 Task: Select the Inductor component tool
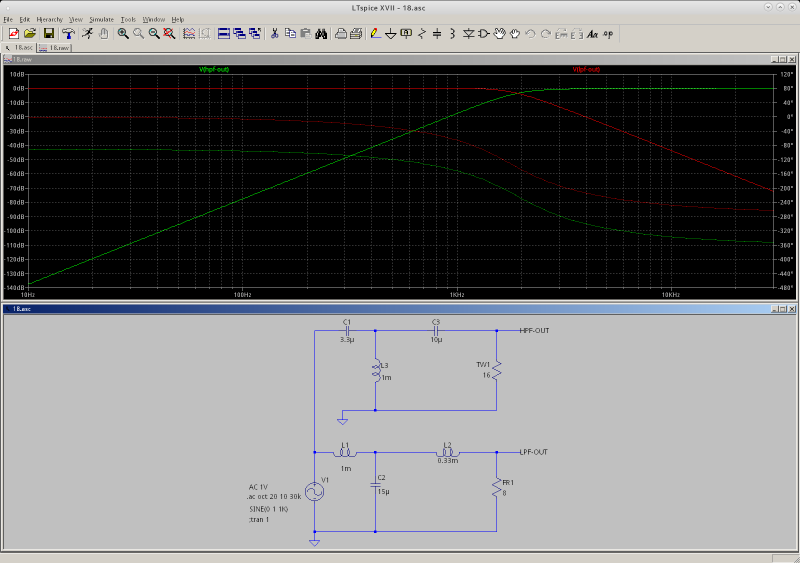tap(453, 33)
